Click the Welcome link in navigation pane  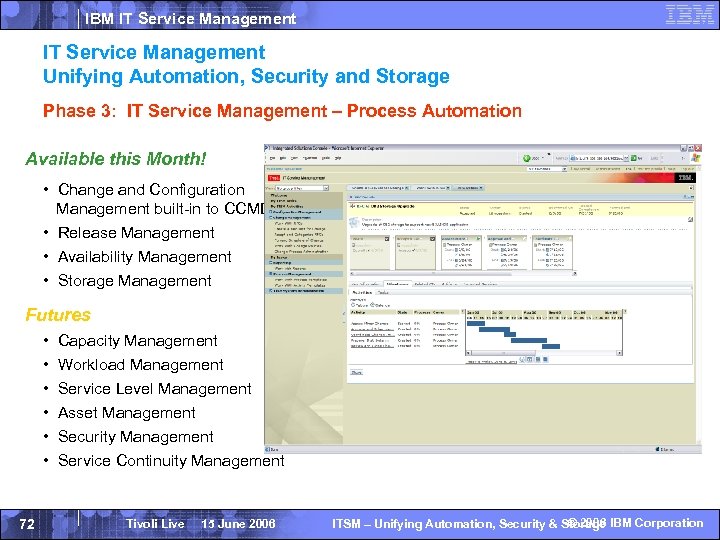[x=279, y=196]
